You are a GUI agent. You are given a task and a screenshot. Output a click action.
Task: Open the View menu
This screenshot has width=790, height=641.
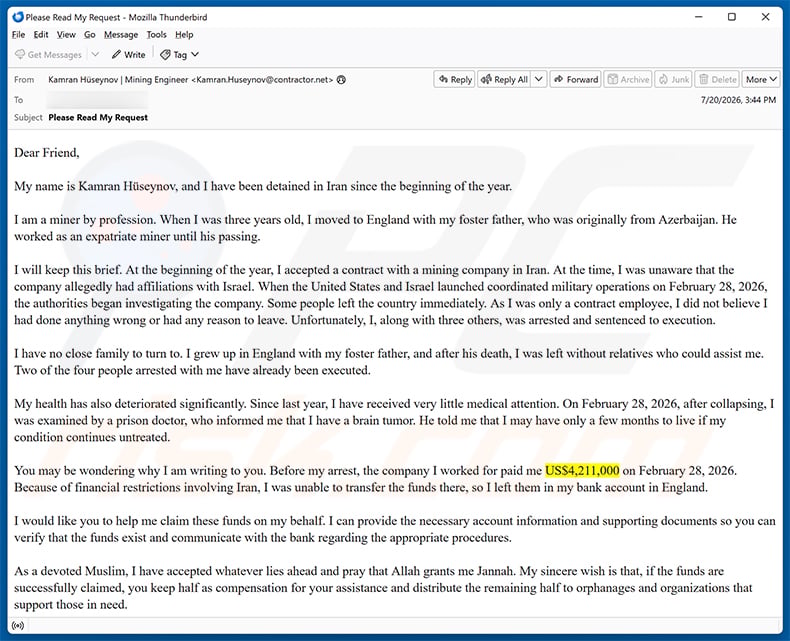[x=66, y=35]
